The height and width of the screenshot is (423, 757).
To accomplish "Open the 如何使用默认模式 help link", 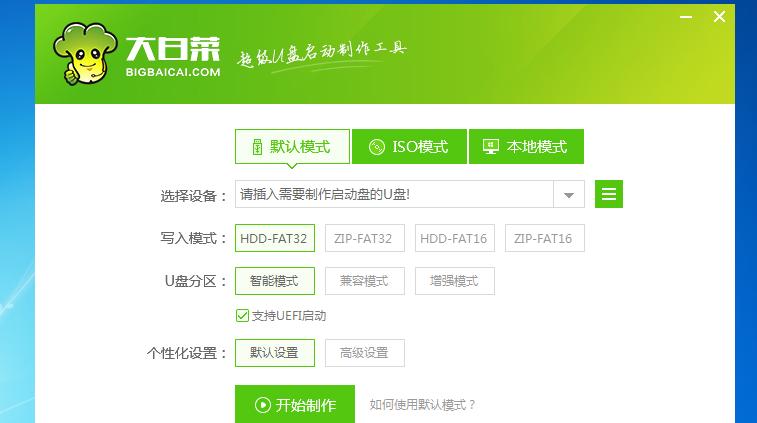I will click(x=422, y=405).
